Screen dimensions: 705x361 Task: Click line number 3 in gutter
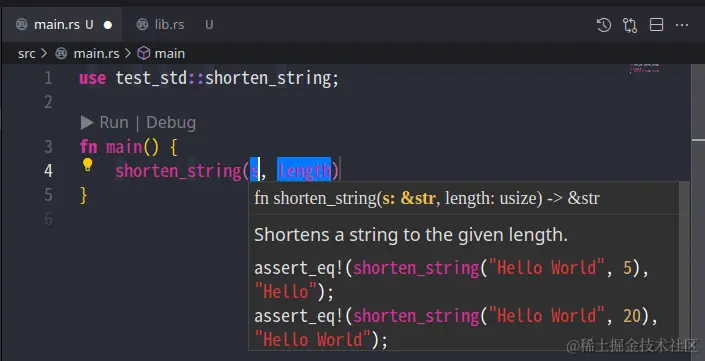(x=48, y=147)
